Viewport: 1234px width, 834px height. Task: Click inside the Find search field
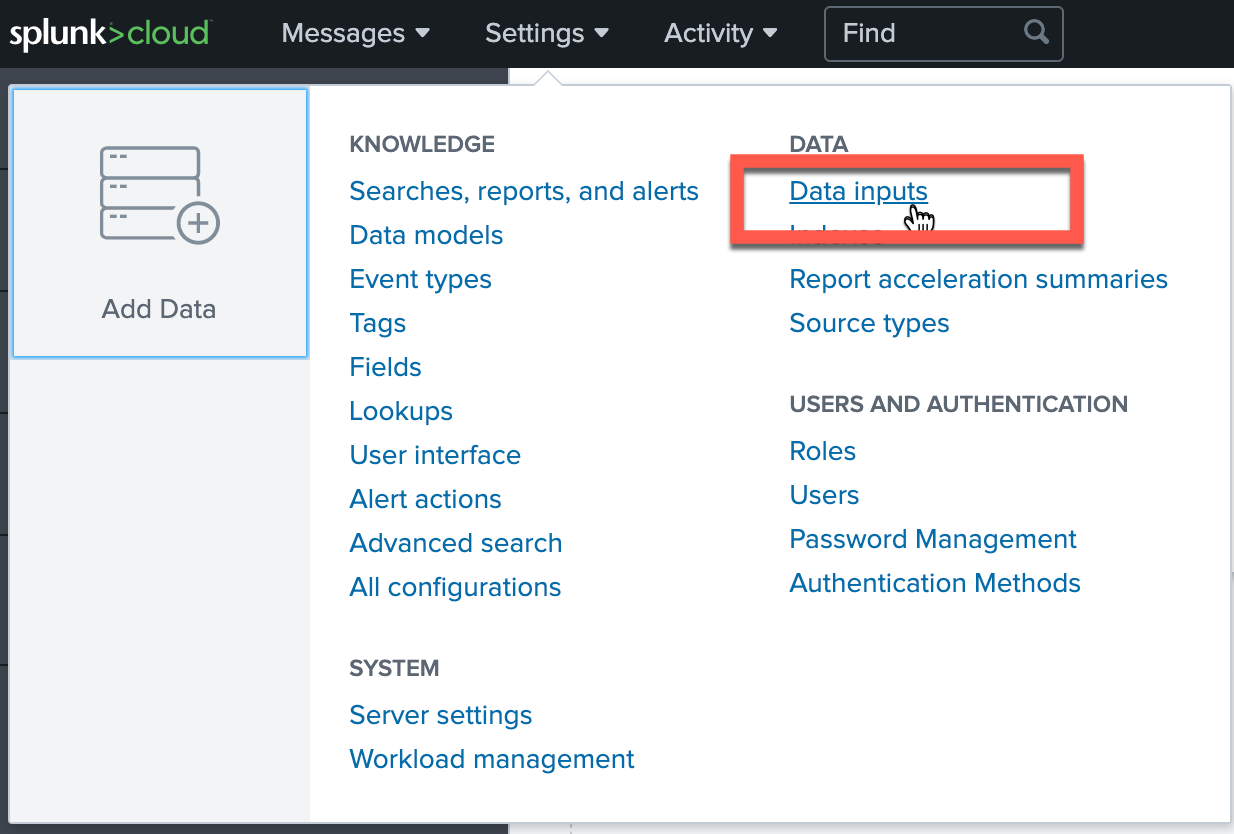tap(920, 33)
